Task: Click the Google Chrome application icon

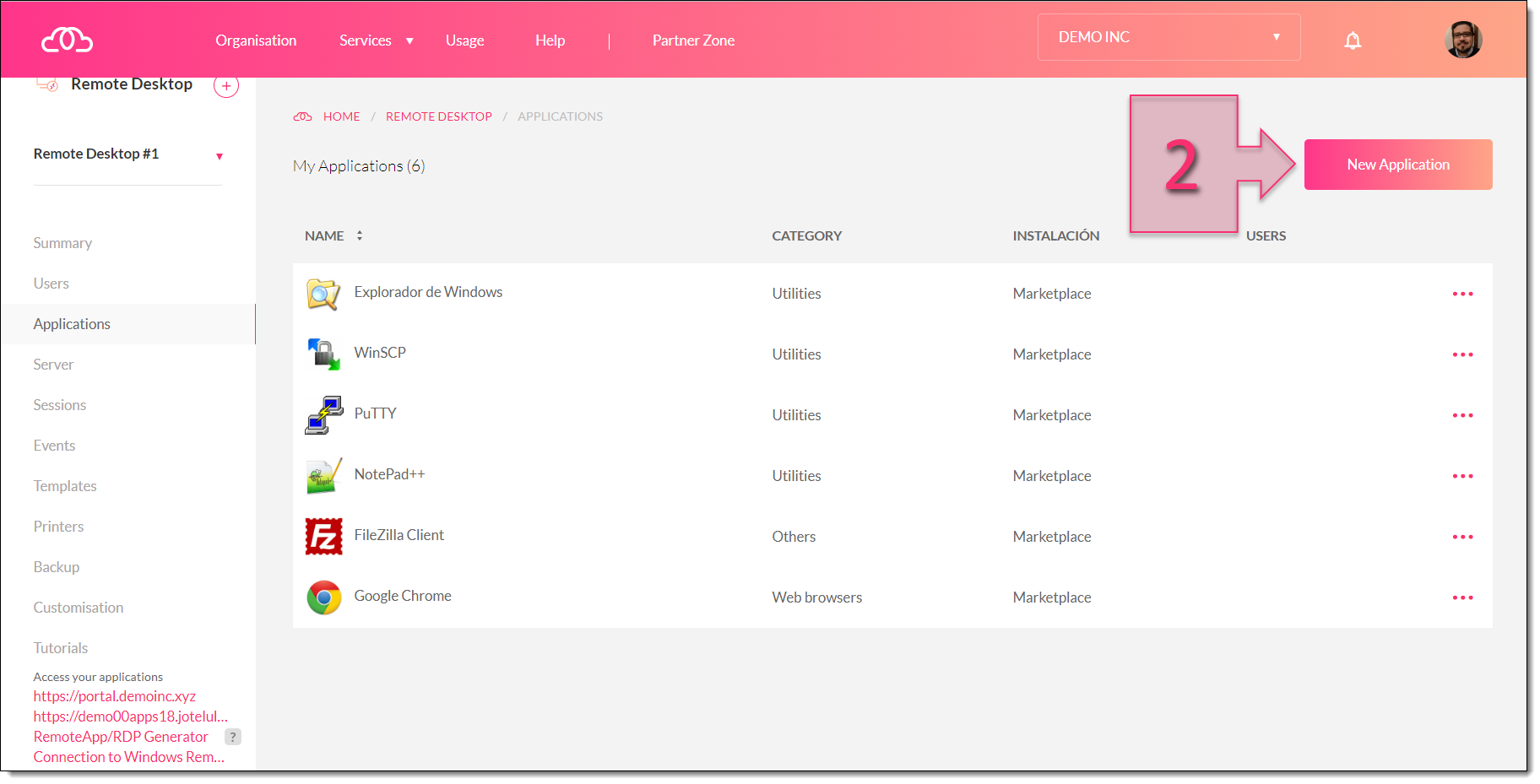Action: 323,597
